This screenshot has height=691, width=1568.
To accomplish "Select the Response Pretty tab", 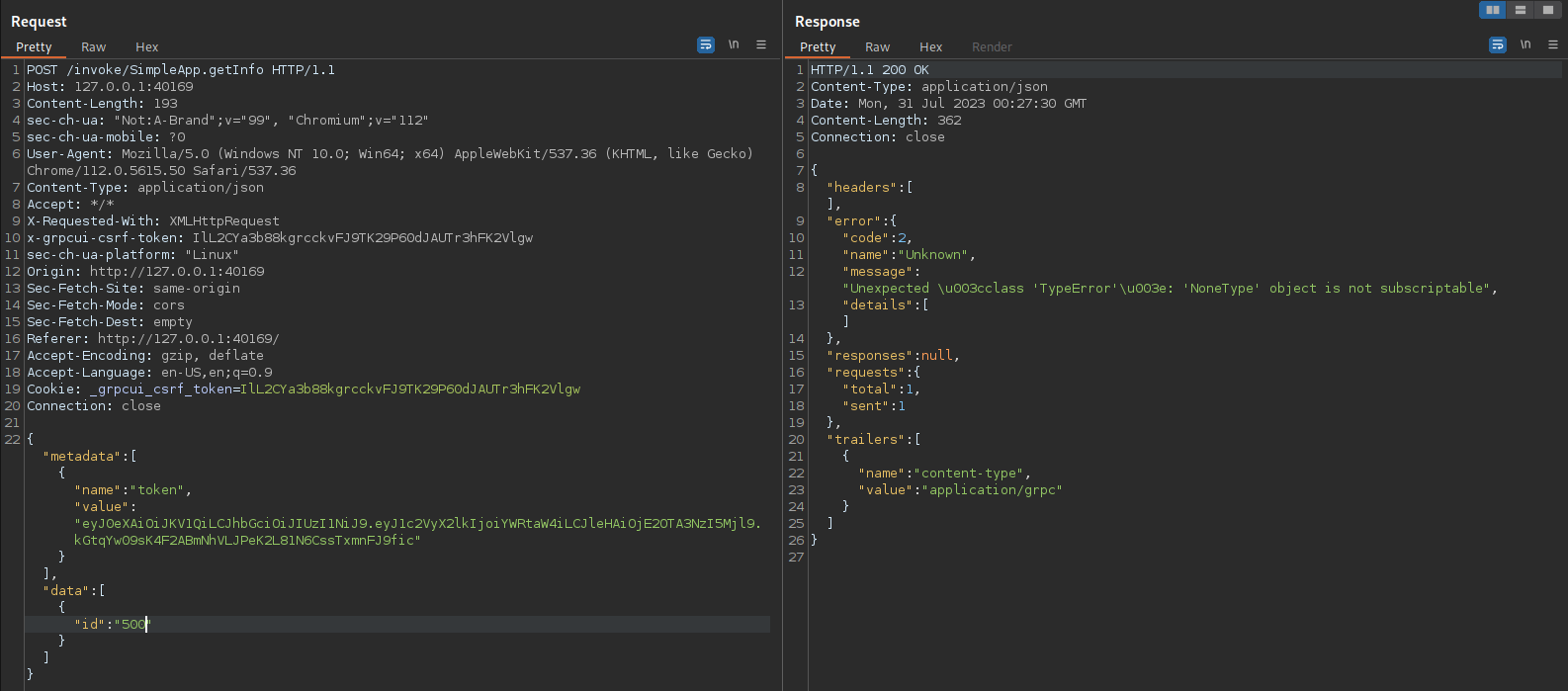I will click(x=818, y=47).
